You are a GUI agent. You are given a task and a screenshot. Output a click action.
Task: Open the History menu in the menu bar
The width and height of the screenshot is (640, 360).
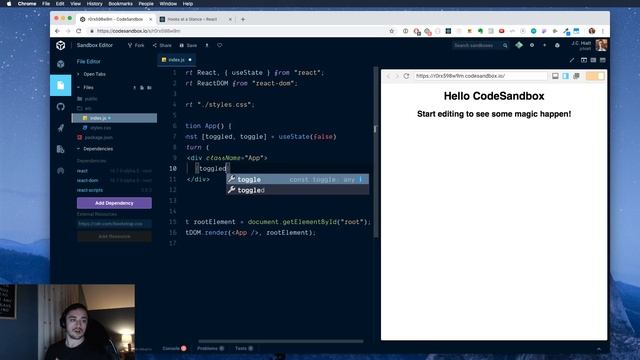coord(94,4)
